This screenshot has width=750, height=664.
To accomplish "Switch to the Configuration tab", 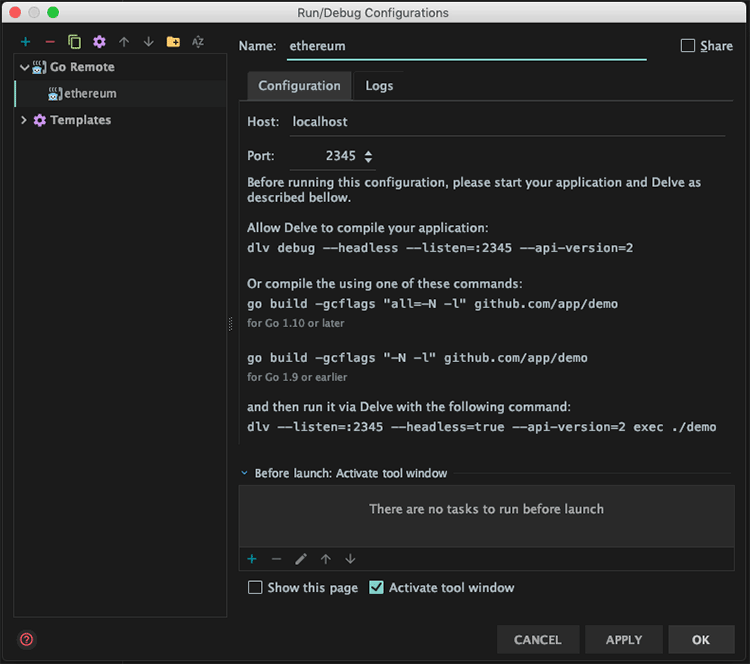I will point(299,86).
